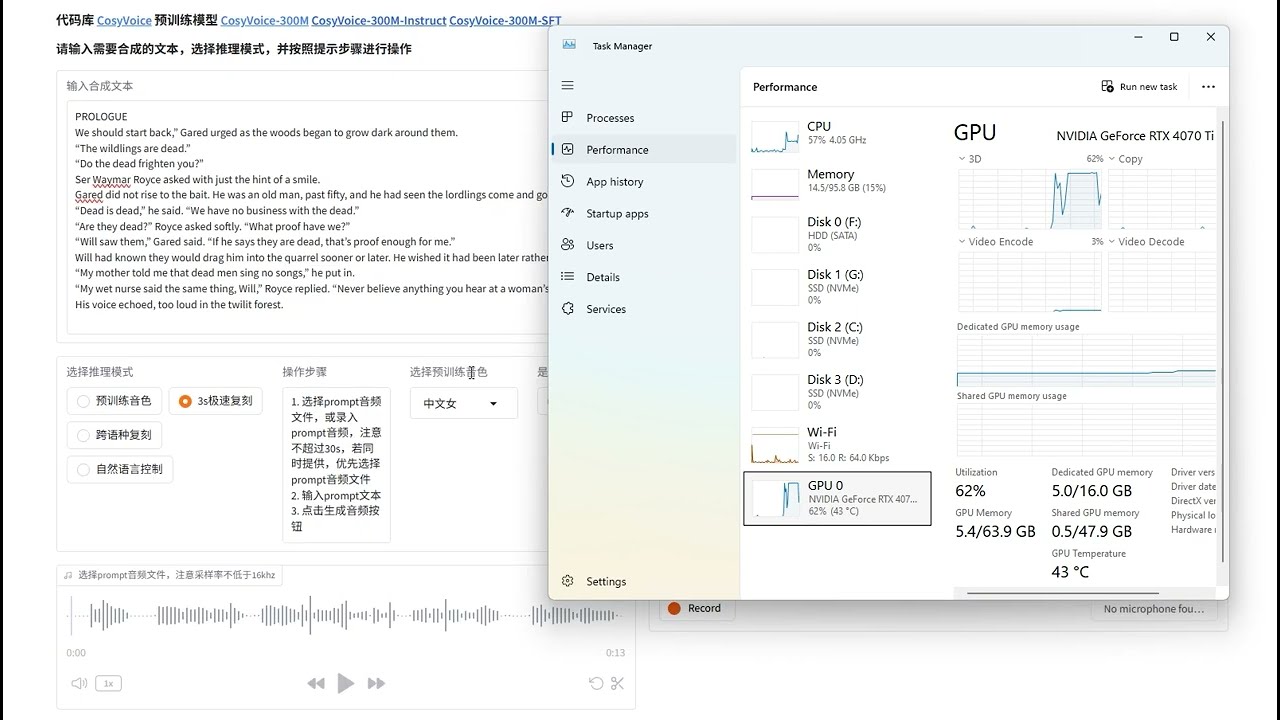
Task: Click the Run new task icon
Action: pyautogui.click(x=1107, y=87)
